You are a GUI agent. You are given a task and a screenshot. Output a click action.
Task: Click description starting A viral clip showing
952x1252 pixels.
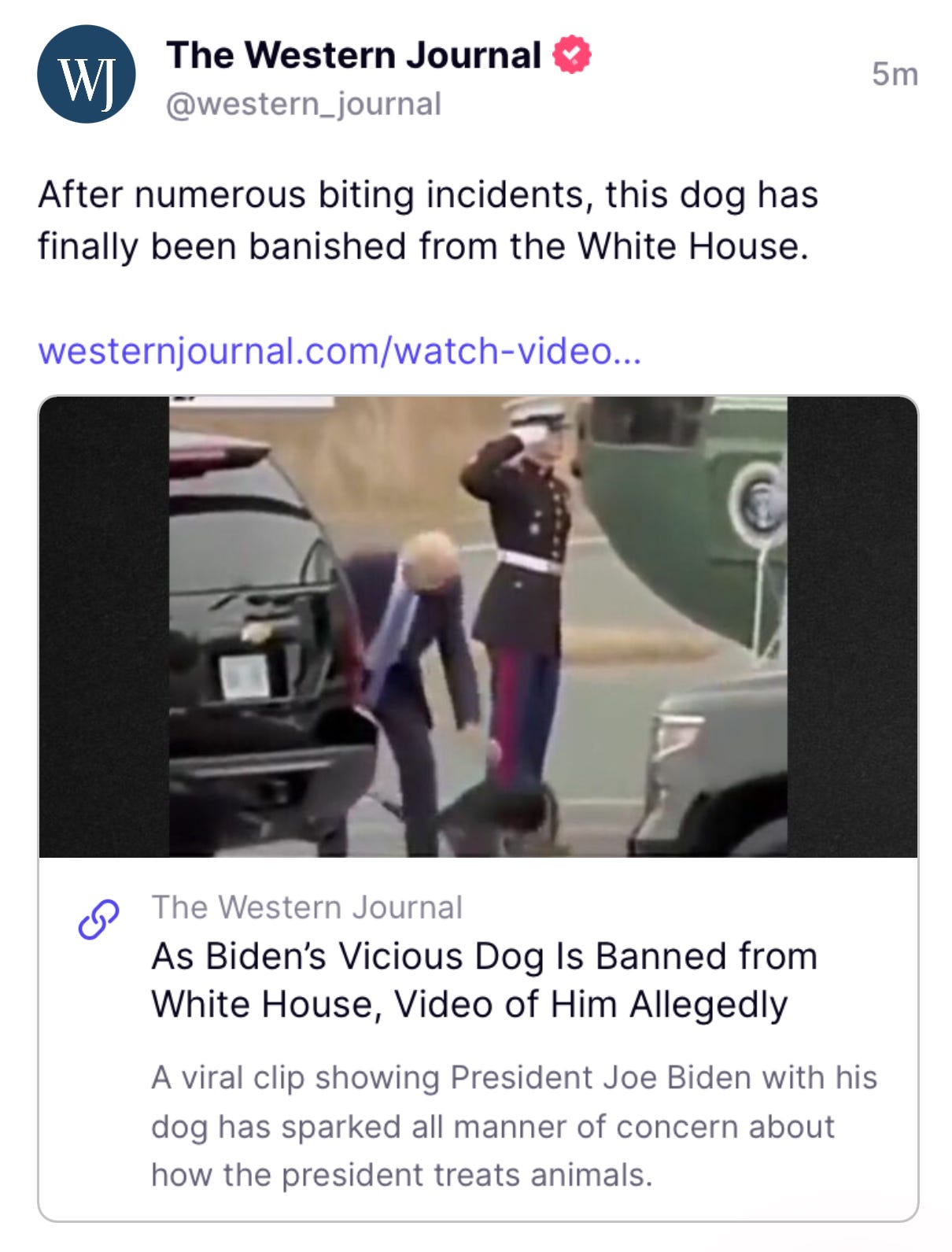(x=514, y=1126)
